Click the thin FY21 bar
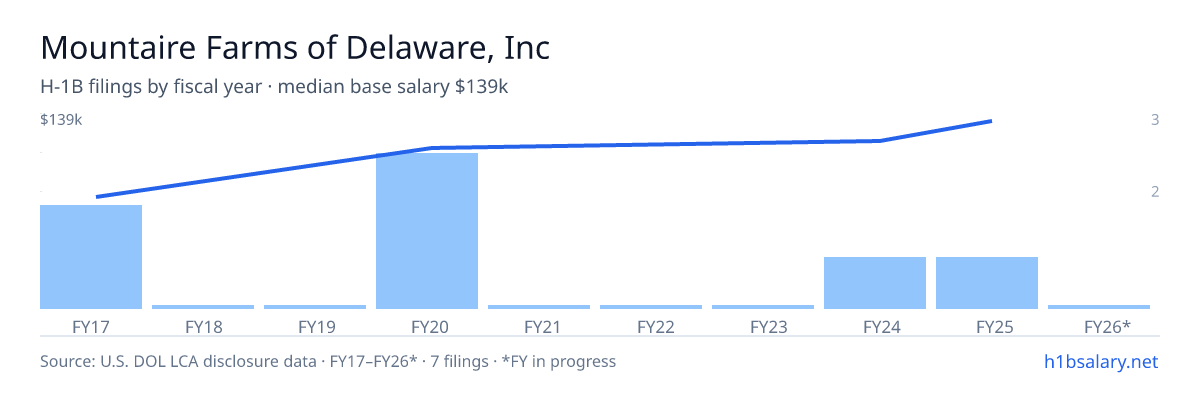 (539, 307)
